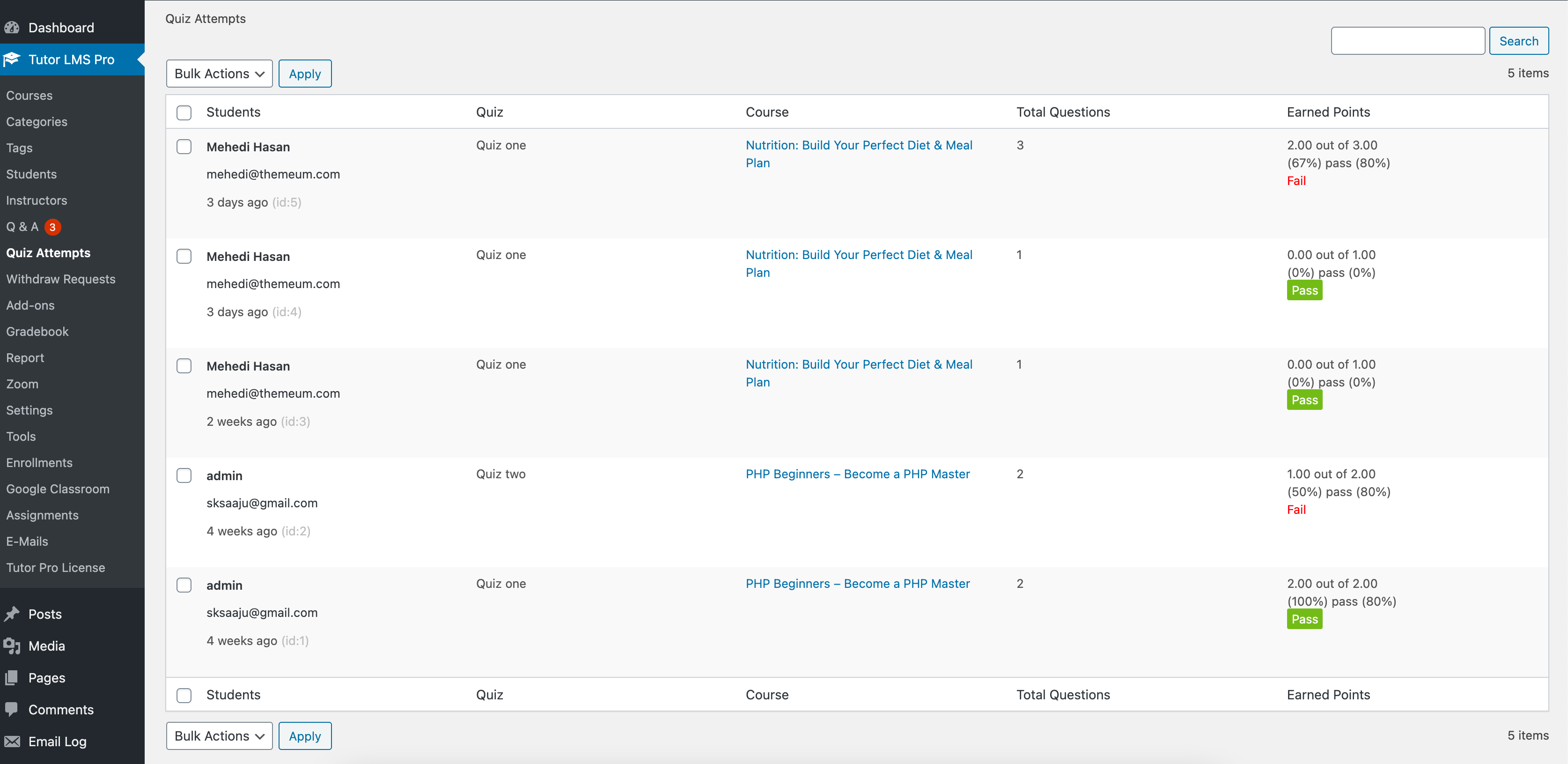Open Gradebook menu item

coord(37,331)
